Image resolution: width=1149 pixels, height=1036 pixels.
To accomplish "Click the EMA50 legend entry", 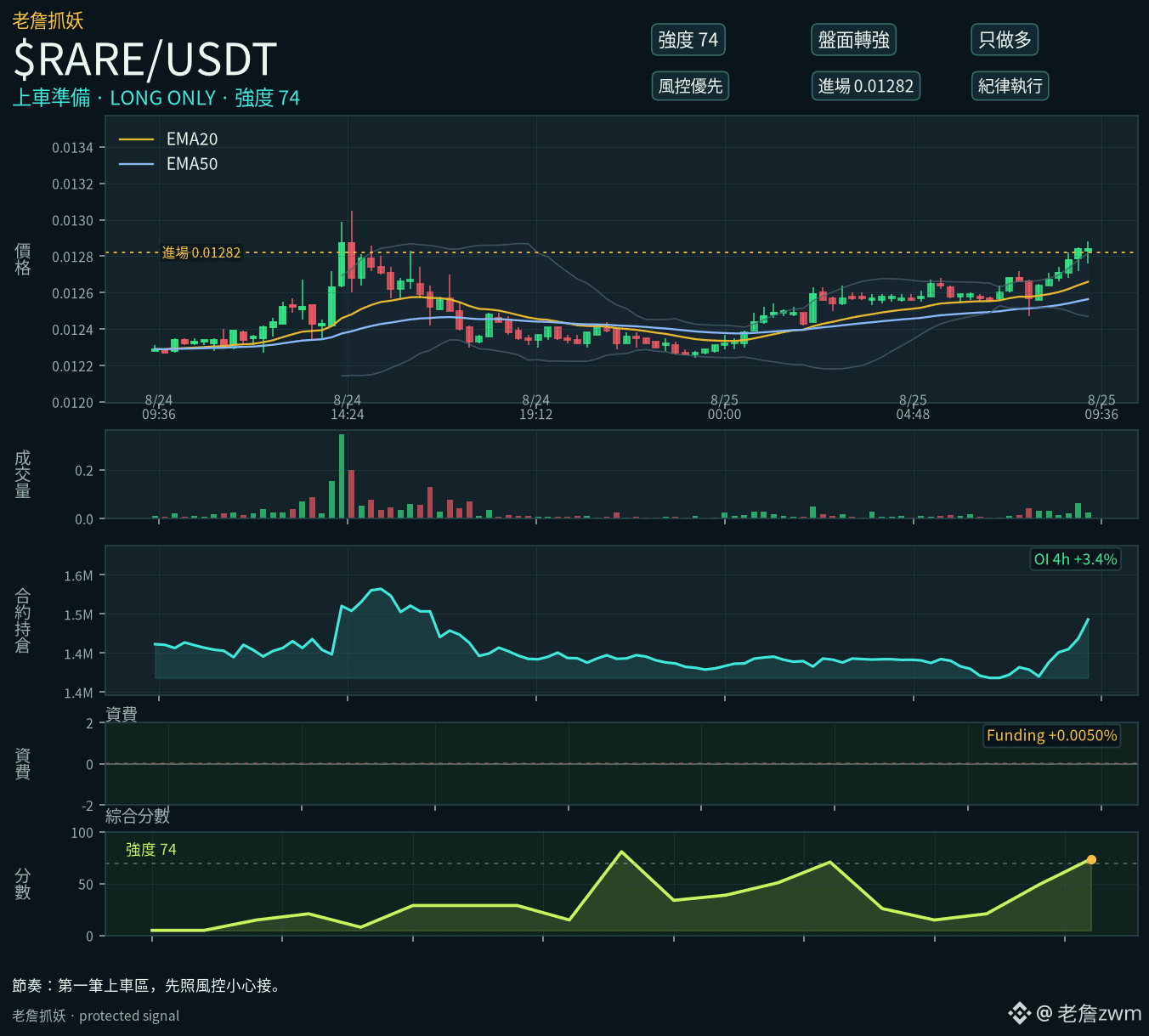I will (x=169, y=164).
